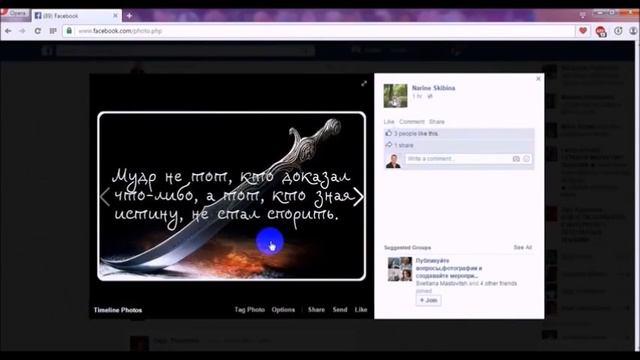640x360 pixels.
Task: Open Narine Skibina's profile name link
Action: (x=433, y=88)
